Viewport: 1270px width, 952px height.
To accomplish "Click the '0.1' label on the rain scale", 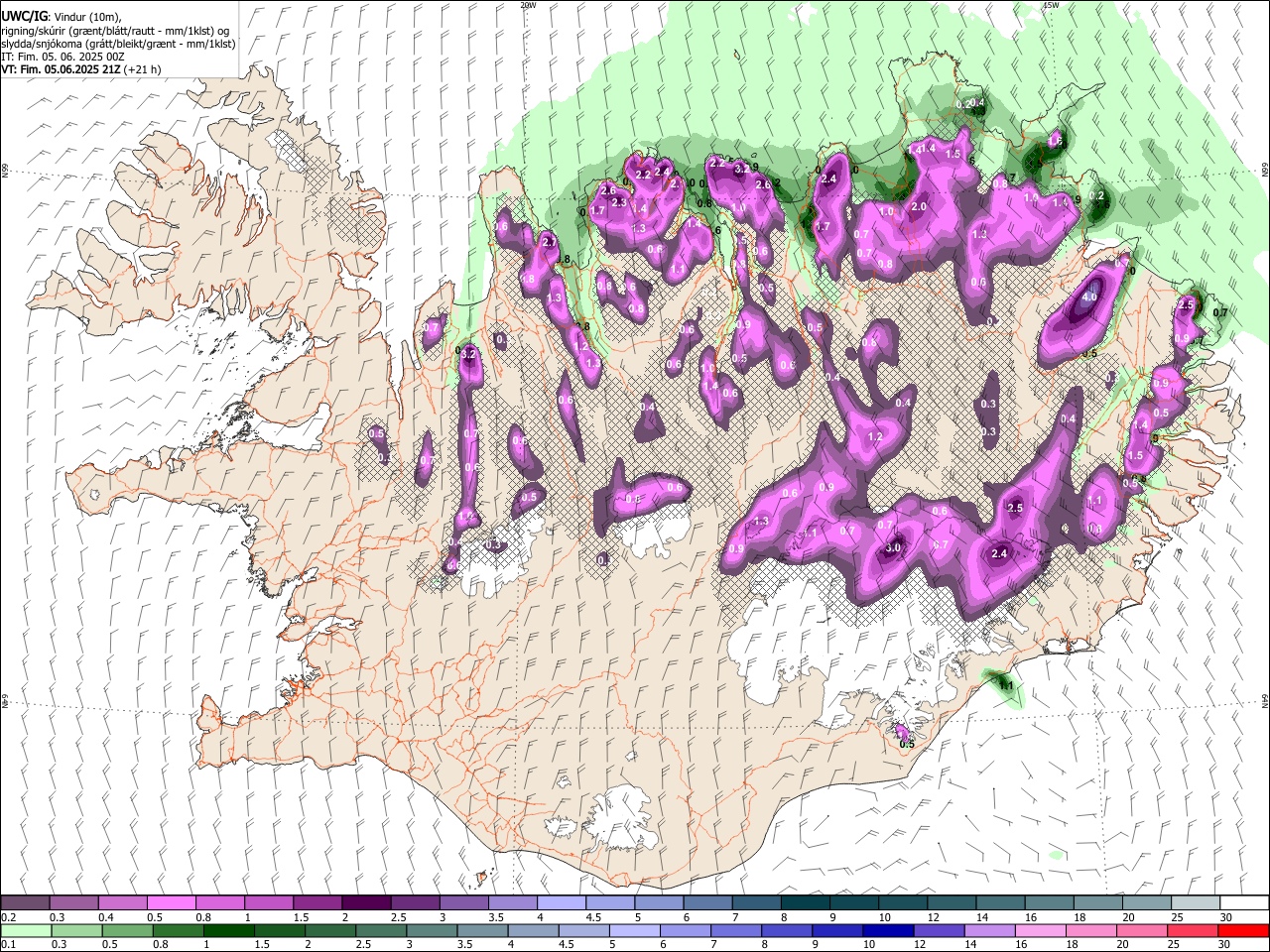I will click(8, 945).
